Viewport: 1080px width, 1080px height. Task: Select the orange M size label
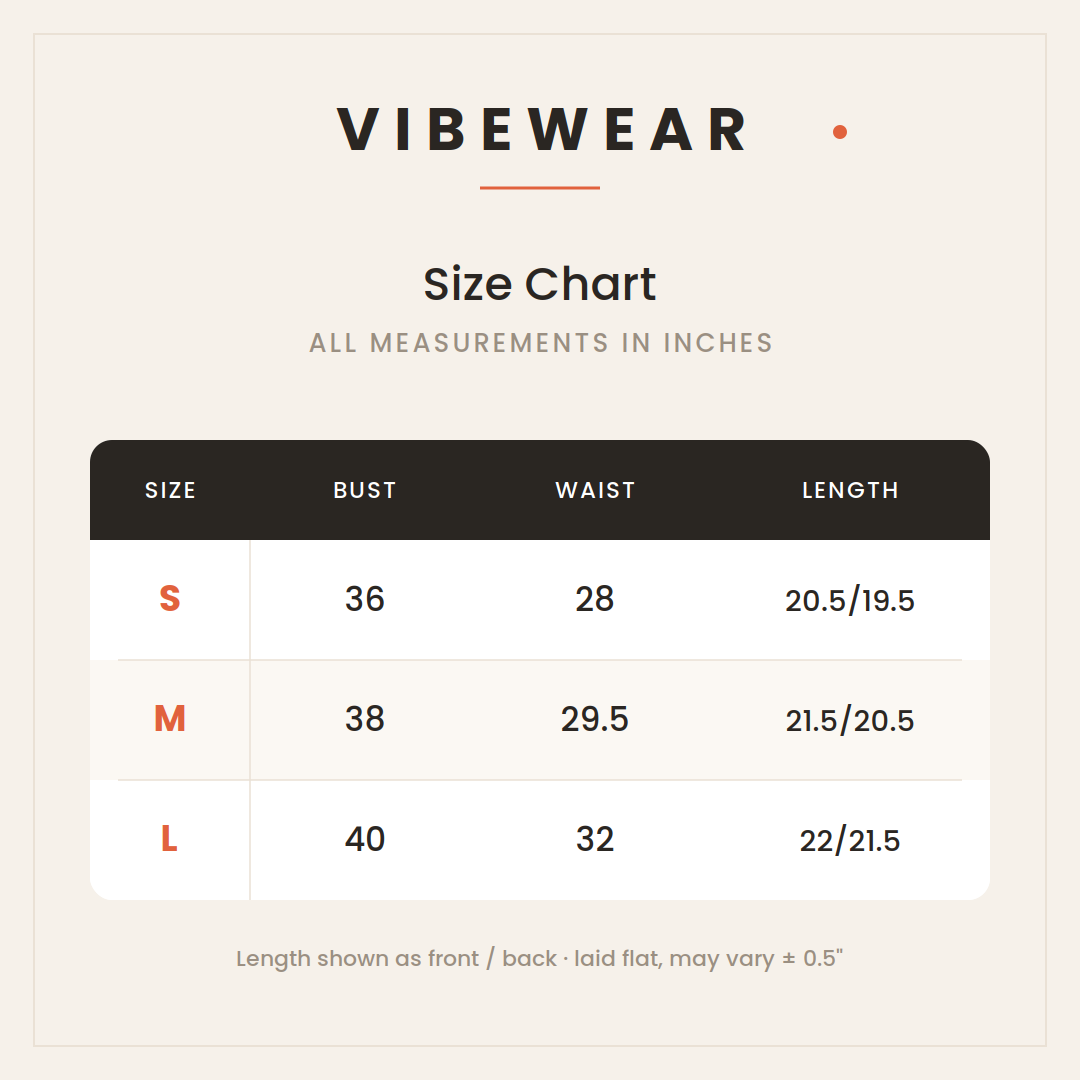pyautogui.click(x=169, y=718)
